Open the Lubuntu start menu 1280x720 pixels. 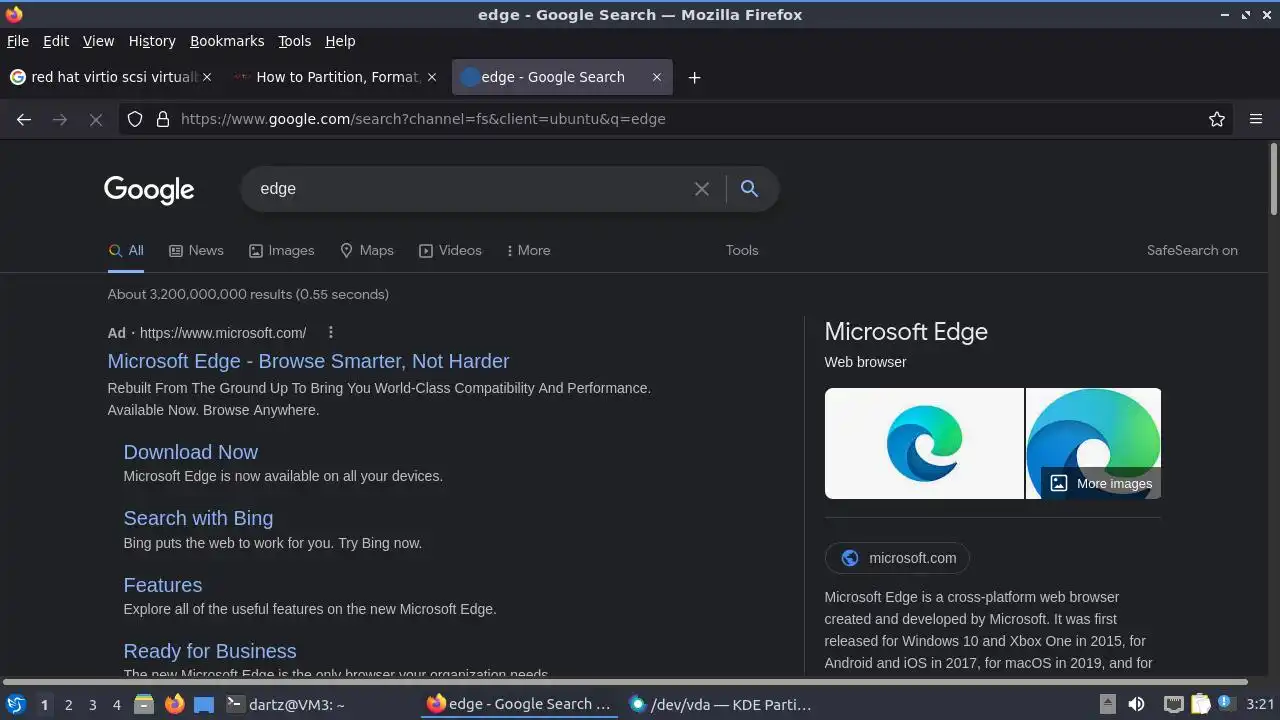(15, 705)
